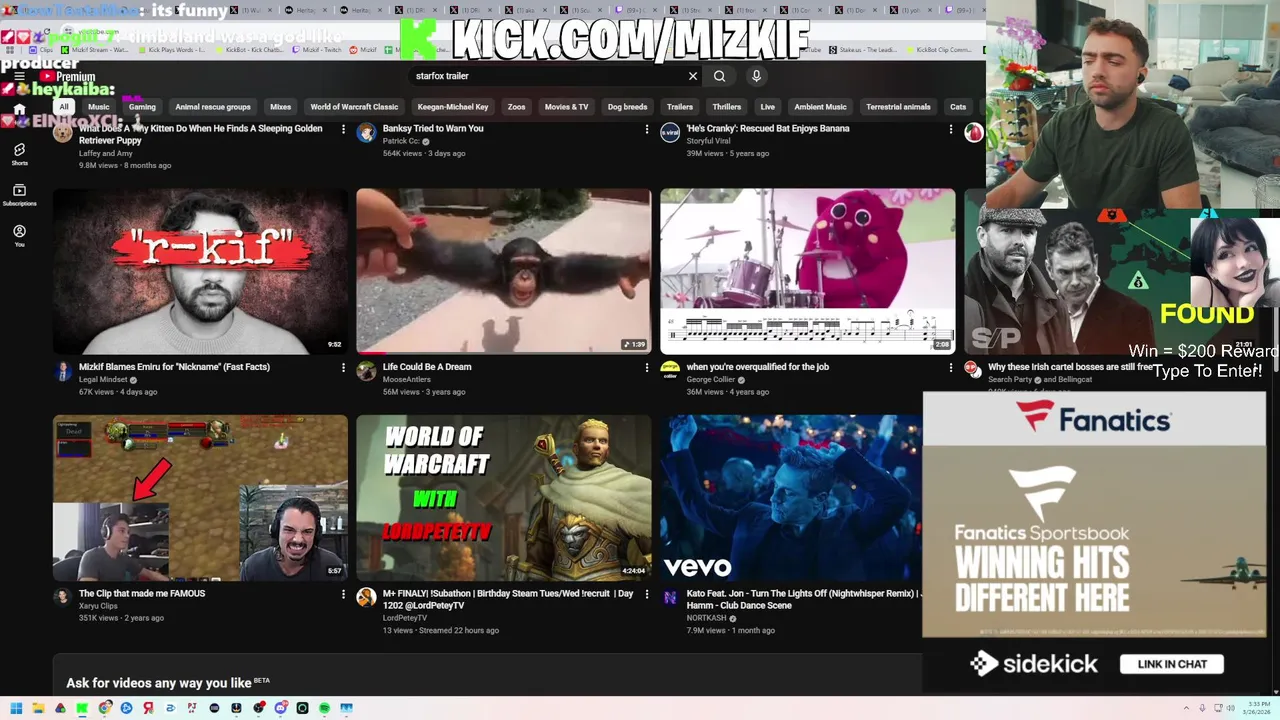Open MooseAntlers channel avatar
Image resolution: width=1280 pixels, height=720 pixels.
coord(366,371)
